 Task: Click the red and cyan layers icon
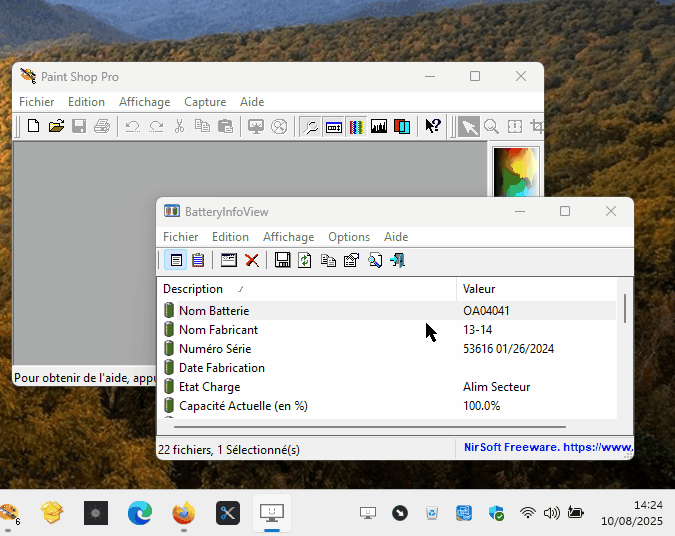coord(402,127)
